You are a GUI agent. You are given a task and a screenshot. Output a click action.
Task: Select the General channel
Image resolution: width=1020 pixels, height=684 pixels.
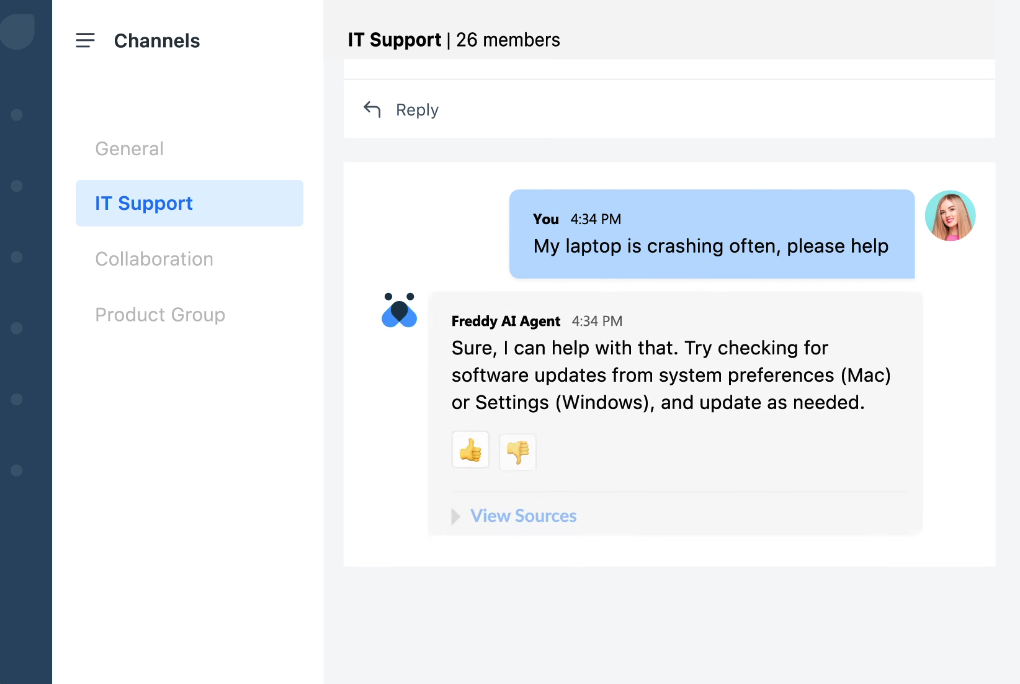click(129, 149)
